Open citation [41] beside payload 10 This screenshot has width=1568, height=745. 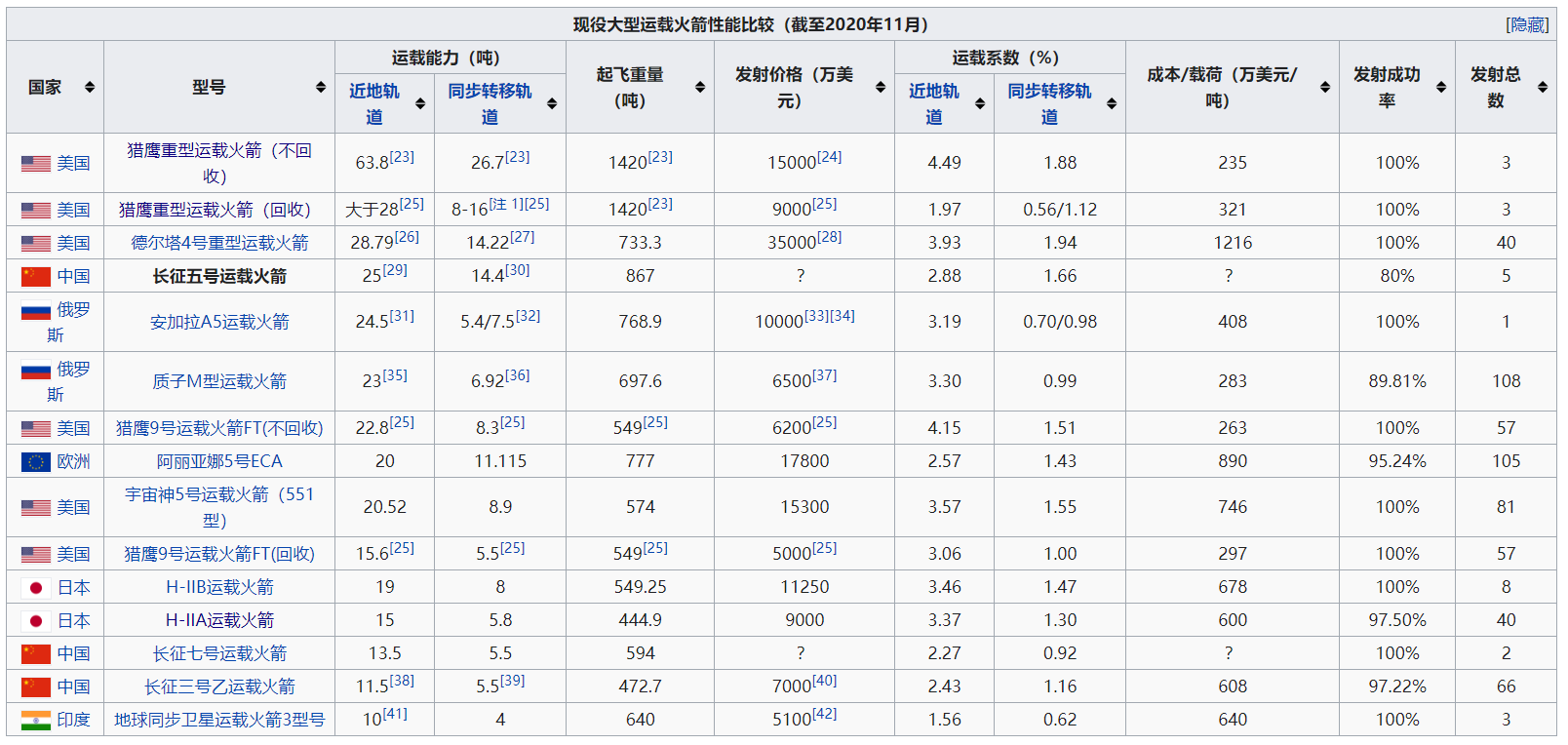click(x=395, y=714)
